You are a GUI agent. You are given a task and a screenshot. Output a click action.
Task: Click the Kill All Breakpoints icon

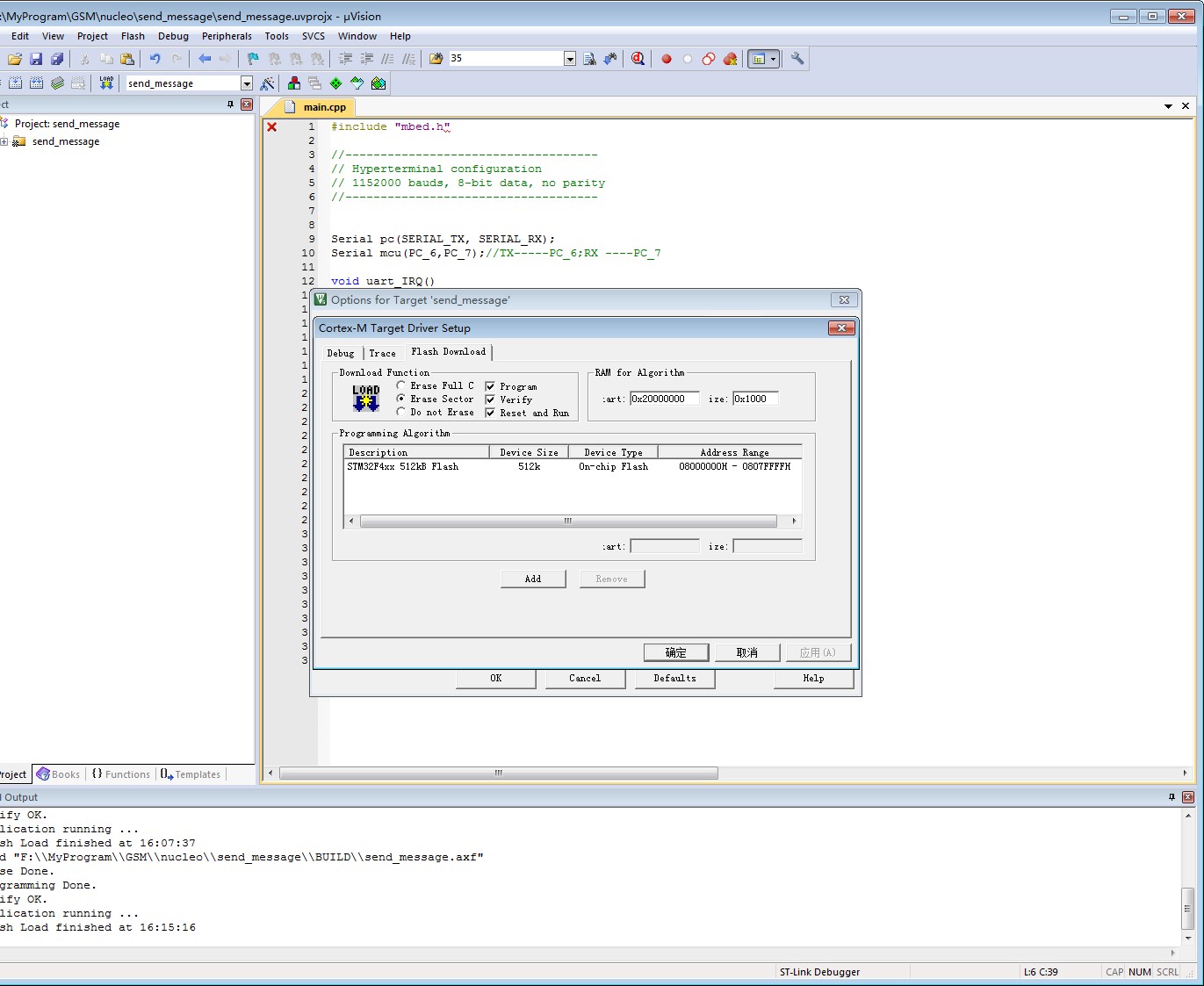tap(730, 59)
